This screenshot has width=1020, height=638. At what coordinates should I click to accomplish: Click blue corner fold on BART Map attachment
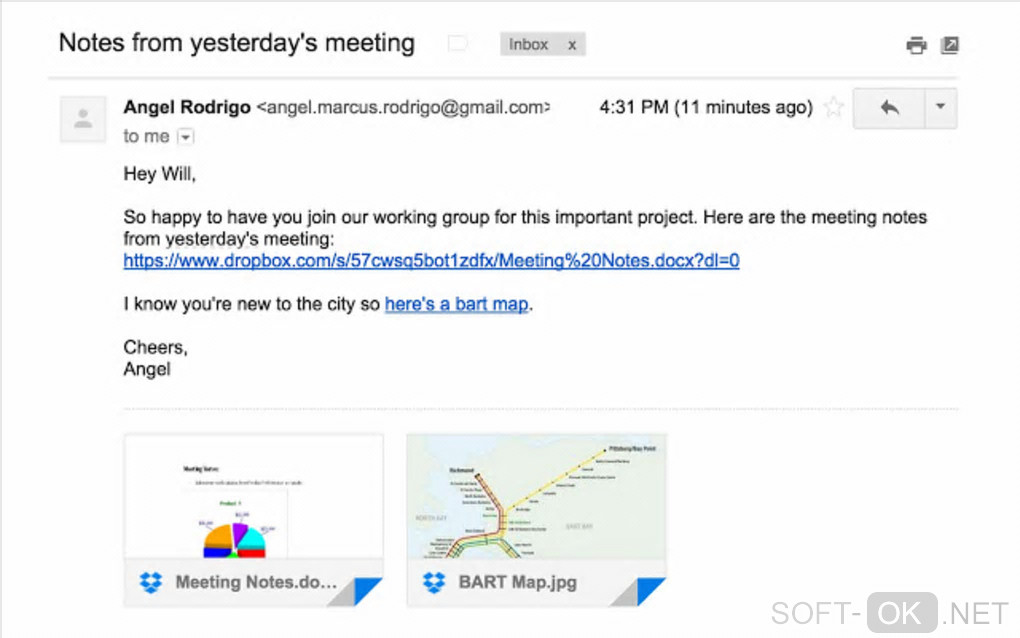pyautogui.click(x=652, y=593)
